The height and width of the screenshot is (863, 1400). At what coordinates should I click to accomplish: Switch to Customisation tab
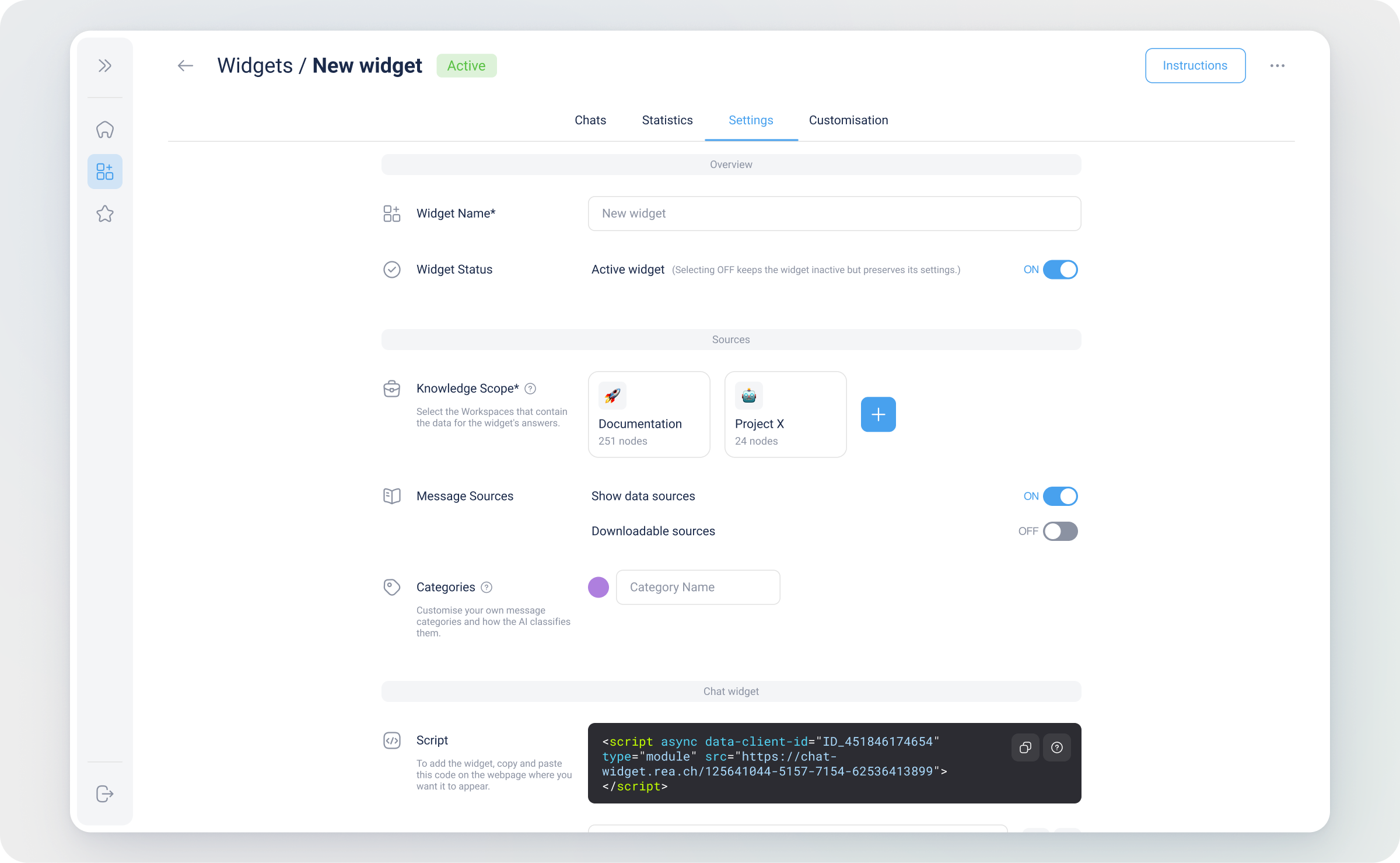[848, 120]
